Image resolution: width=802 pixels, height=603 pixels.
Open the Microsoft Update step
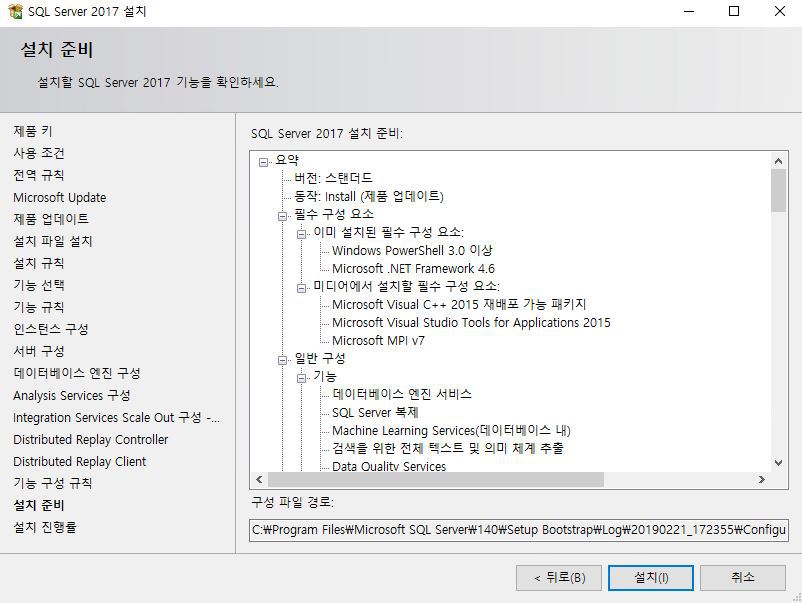point(60,197)
